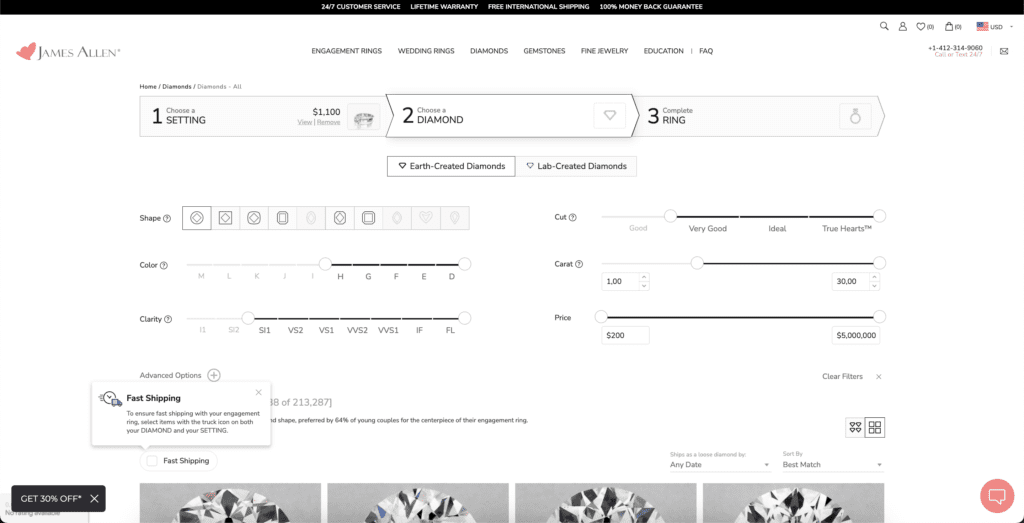Go to Home breadcrumb link
1024x523 pixels.
(148, 87)
